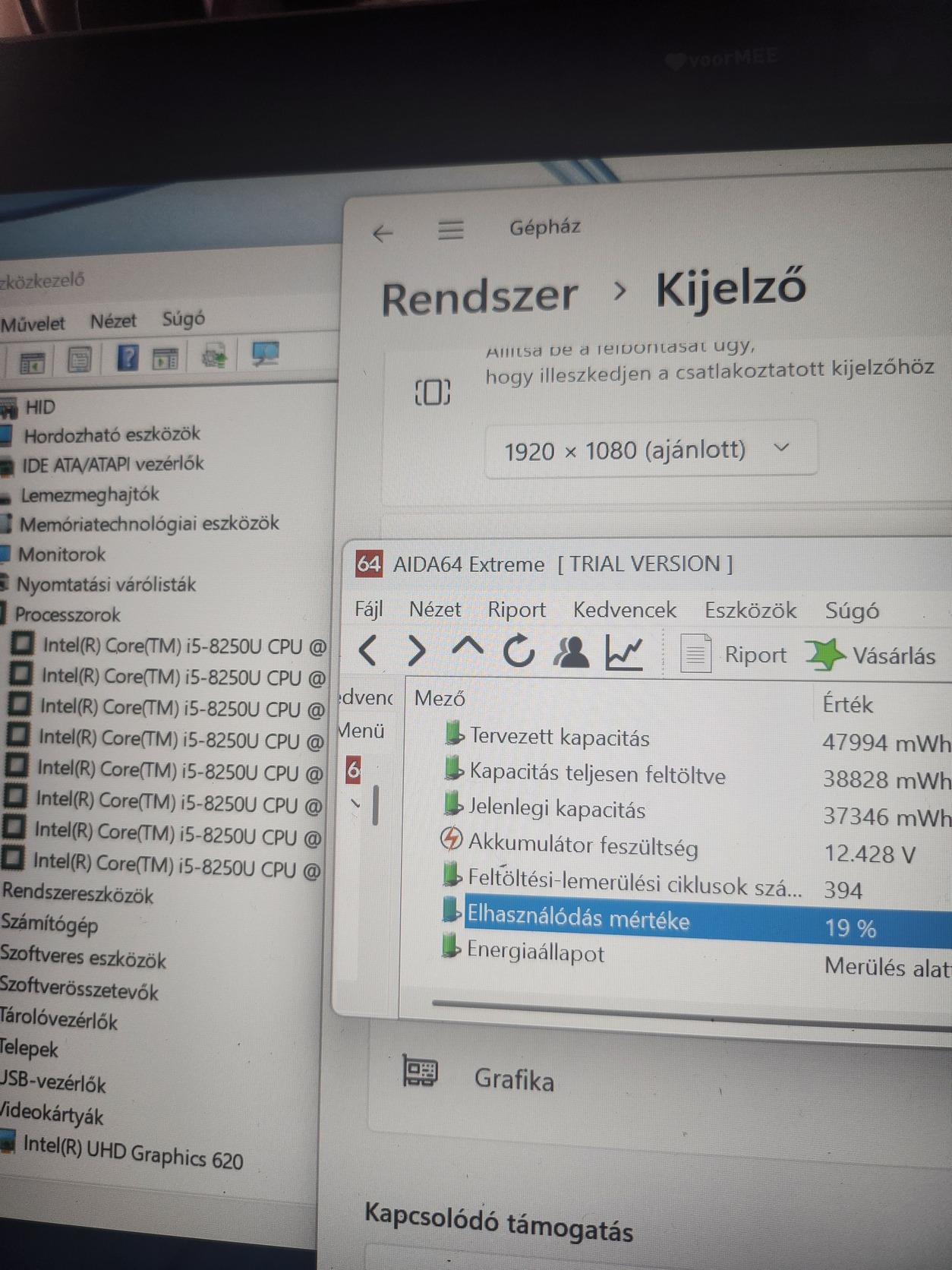Go back with AIDA64 left arrow
This screenshot has width=952, height=1270.
[368, 651]
